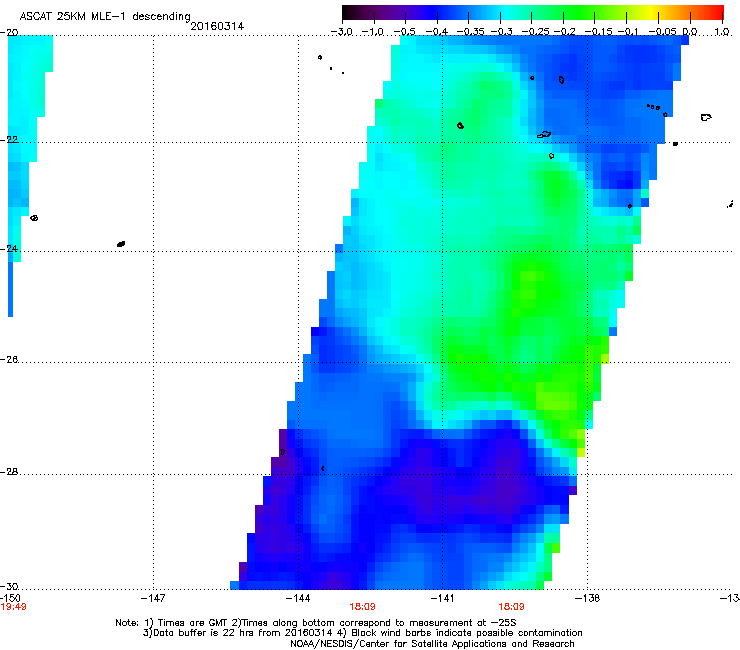Select the note line beginning "Note: 1) Times are GMT"
This screenshot has width=740, height=650.
click(x=316, y=623)
